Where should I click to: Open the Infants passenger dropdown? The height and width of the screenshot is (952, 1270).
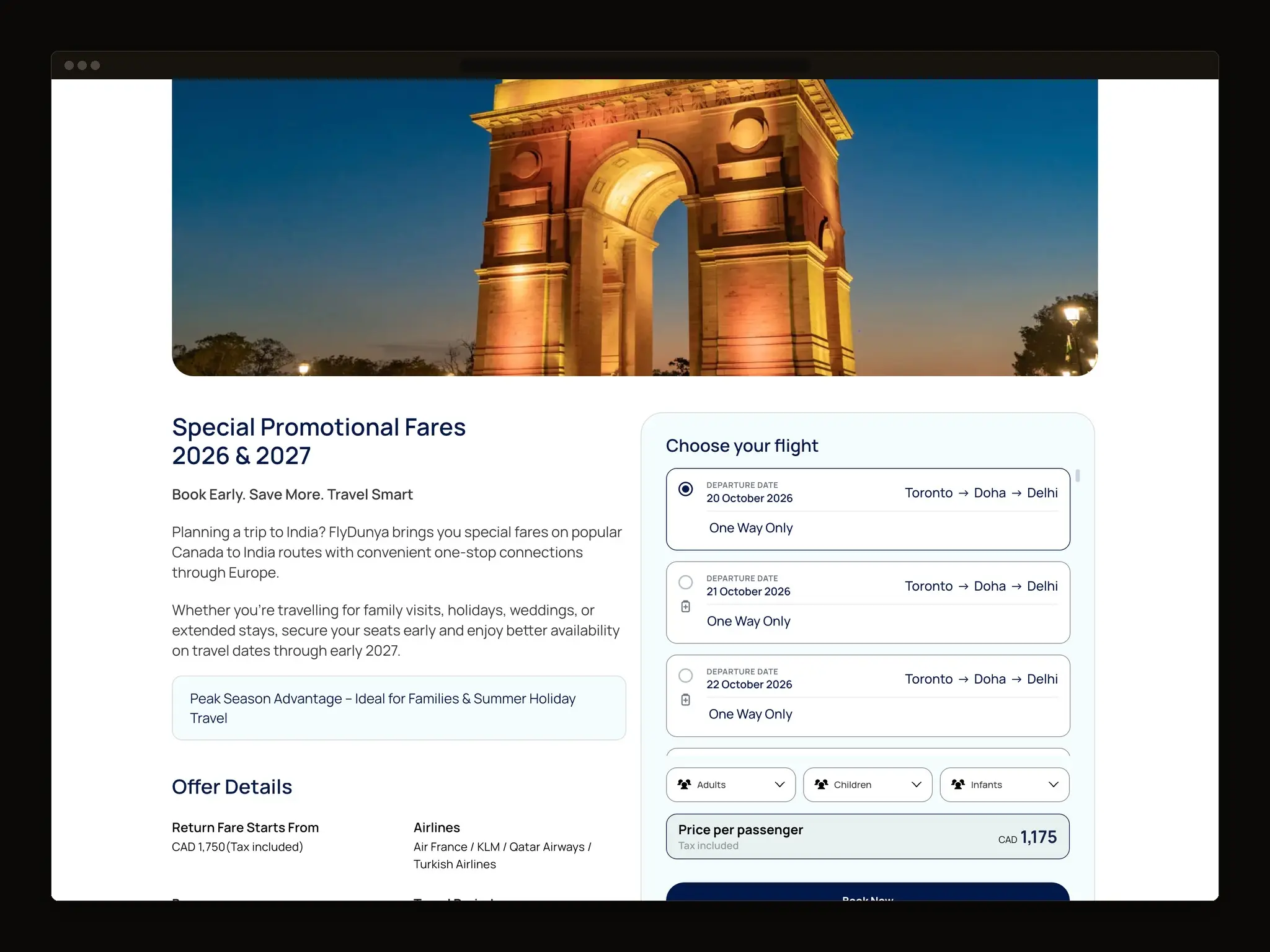[1005, 785]
